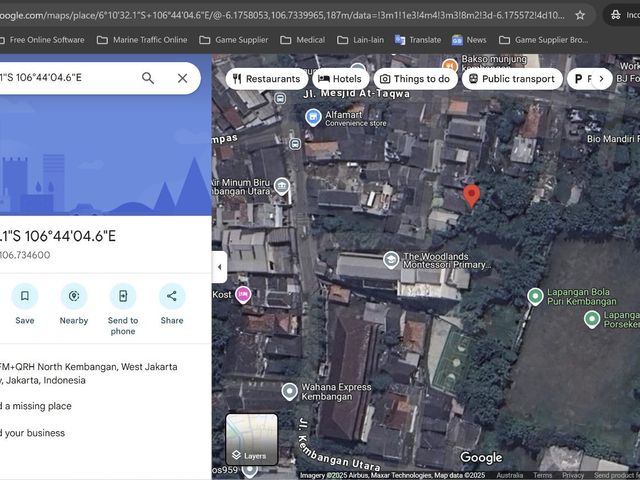This screenshot has height=480, width=640.
Task: Open the Marine Traffic Online bookmark folder
Action: pos(142,40)
